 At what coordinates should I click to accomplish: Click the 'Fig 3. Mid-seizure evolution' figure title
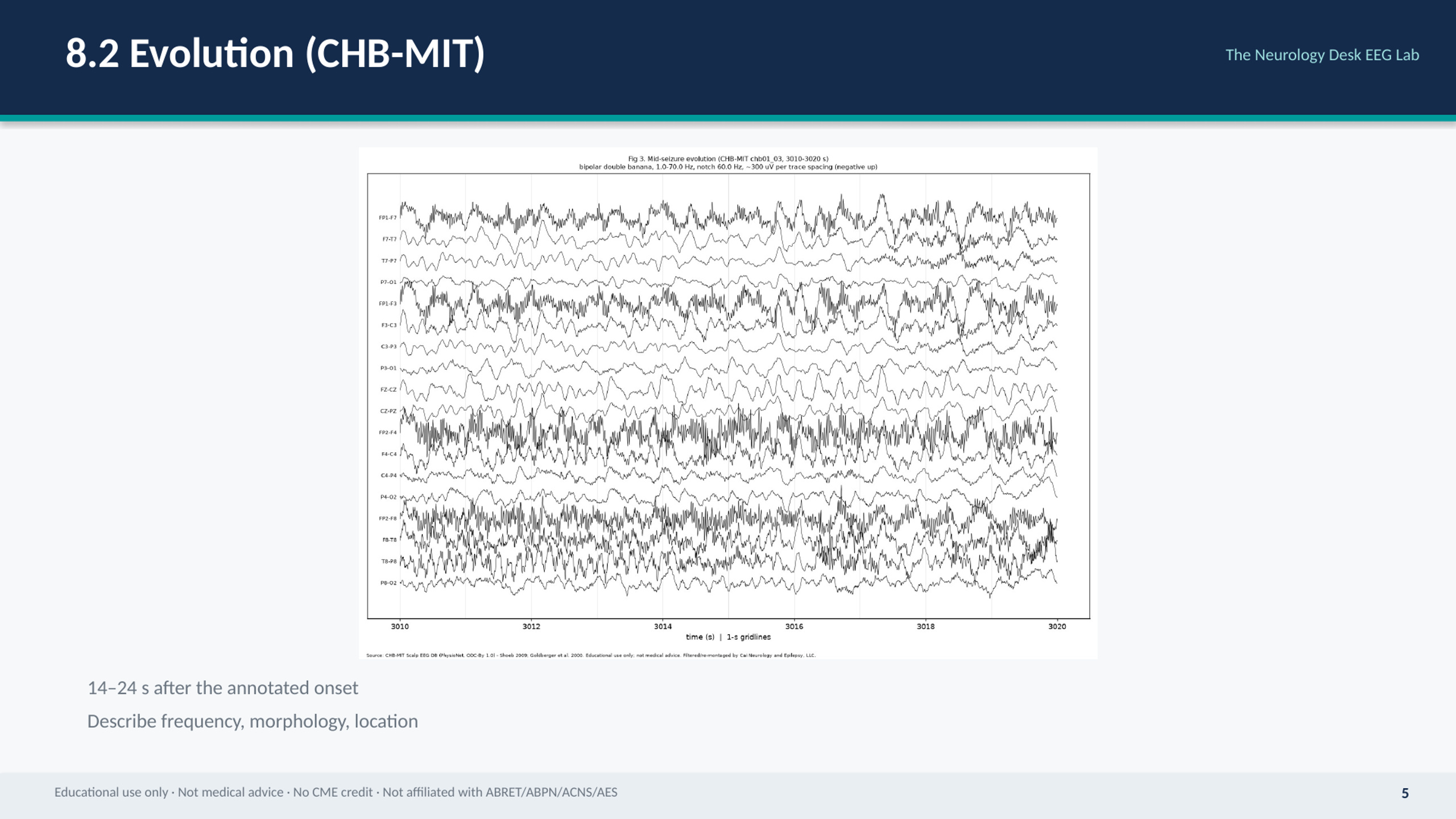(728, 159)
